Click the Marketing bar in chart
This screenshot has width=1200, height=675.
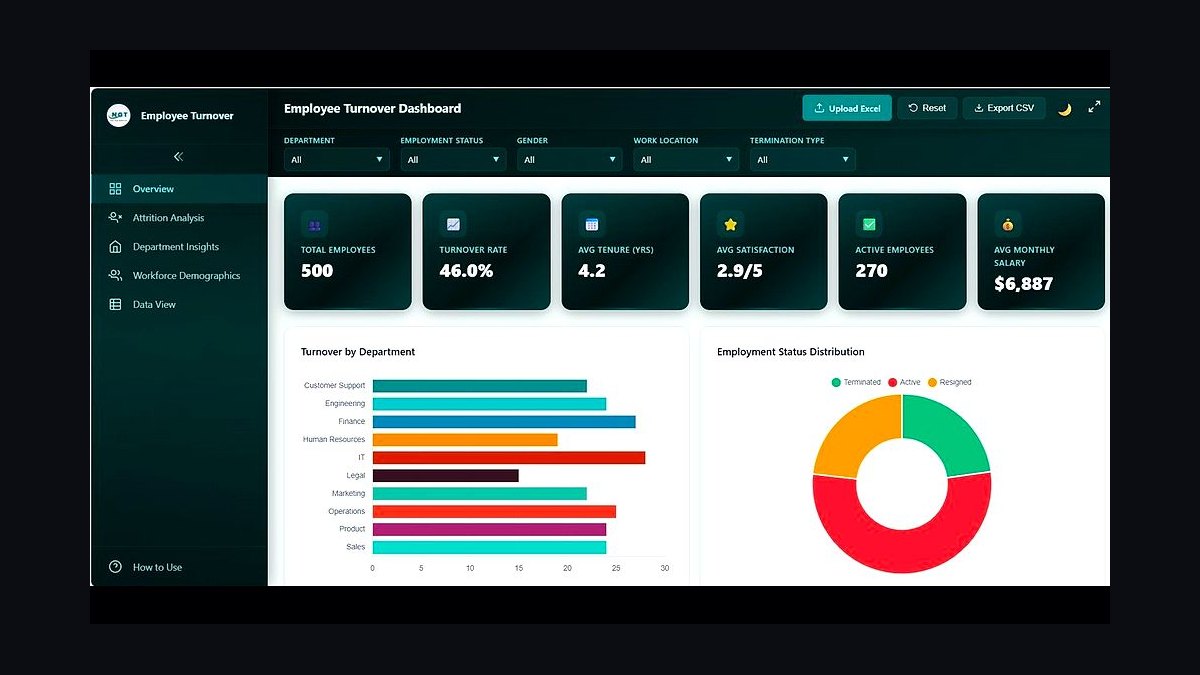480,493
